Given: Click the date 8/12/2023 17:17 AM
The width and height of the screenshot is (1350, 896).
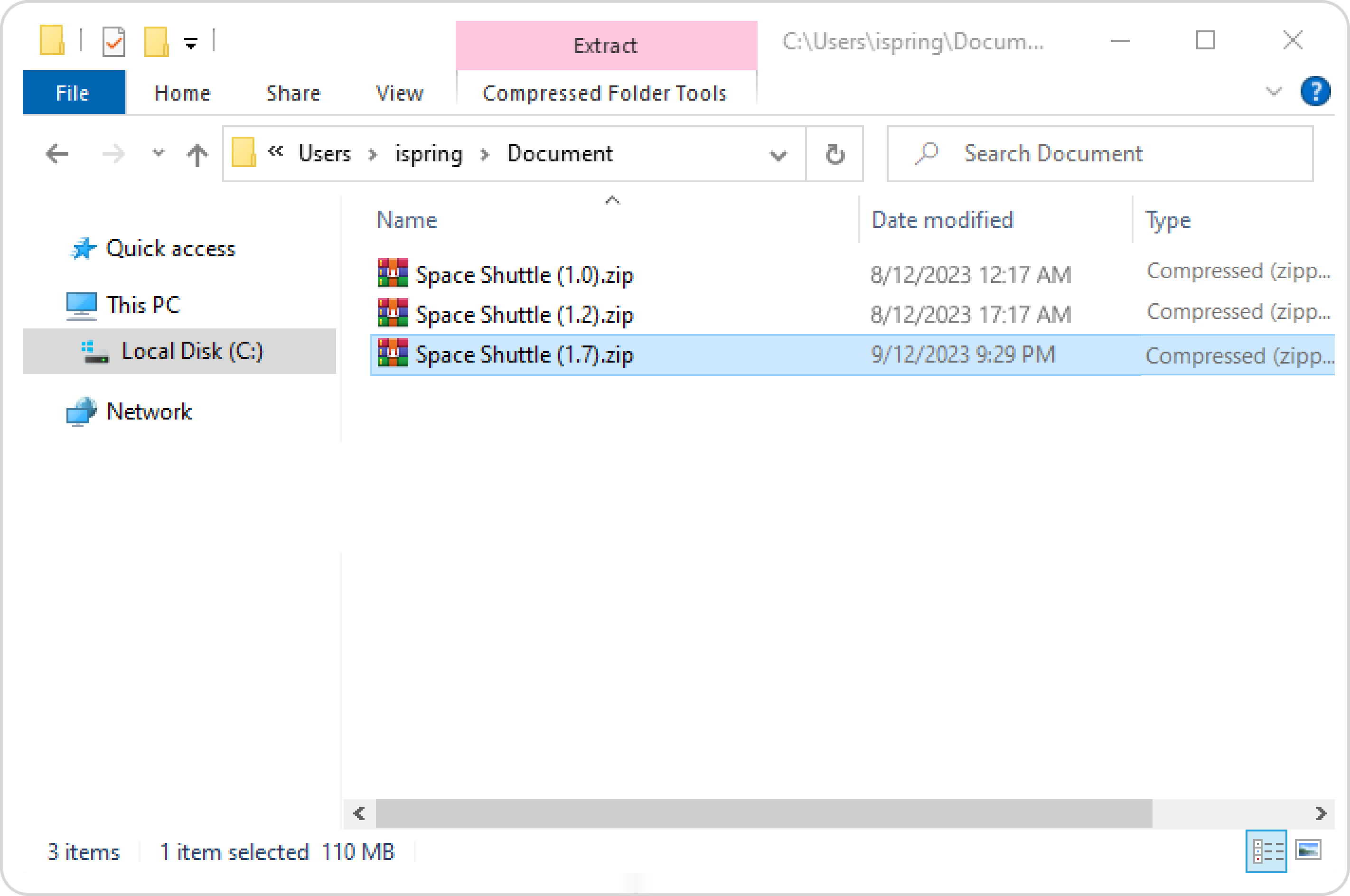Looking at the screenshot, I should pyautogui.click(x=971, y=314).
